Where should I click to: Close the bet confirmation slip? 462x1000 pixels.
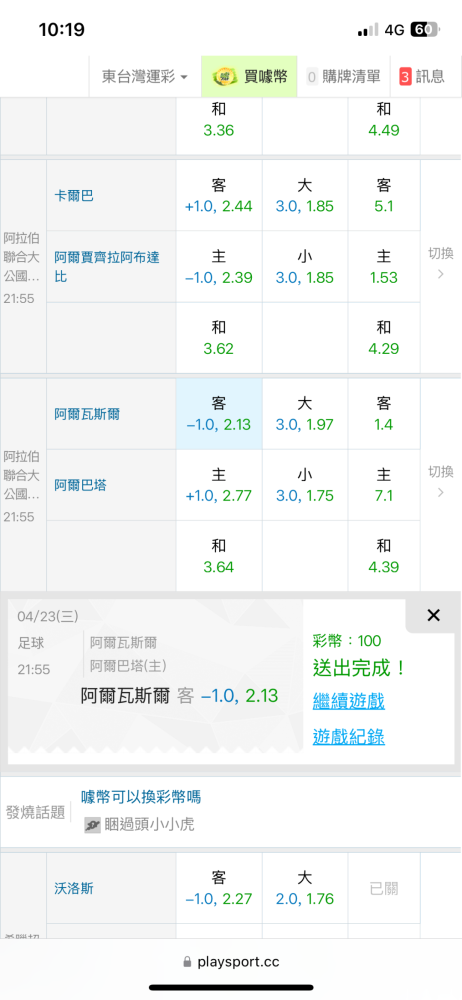(433, 615)
